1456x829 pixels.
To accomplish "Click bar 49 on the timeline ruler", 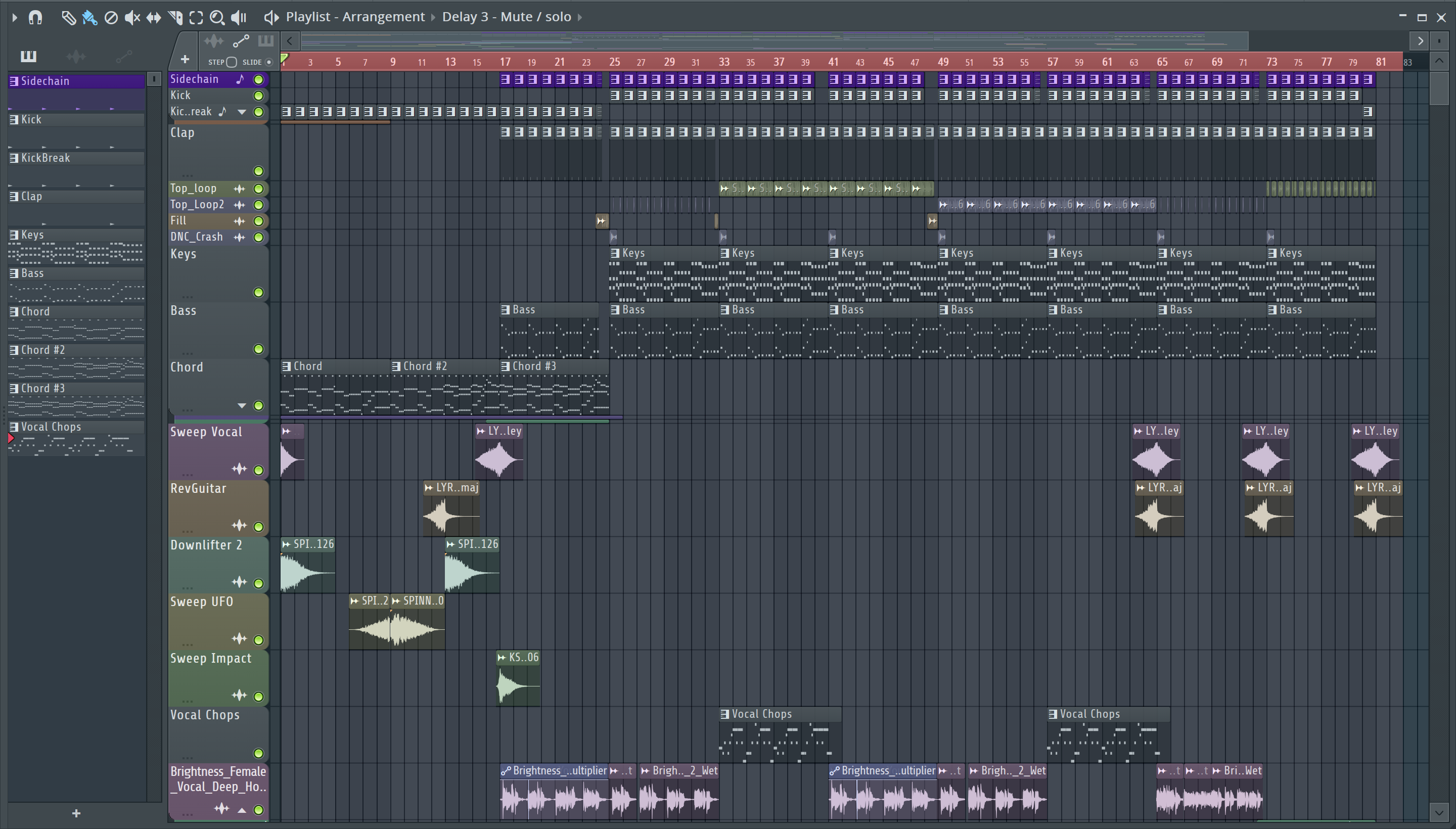I will (943, 62).
